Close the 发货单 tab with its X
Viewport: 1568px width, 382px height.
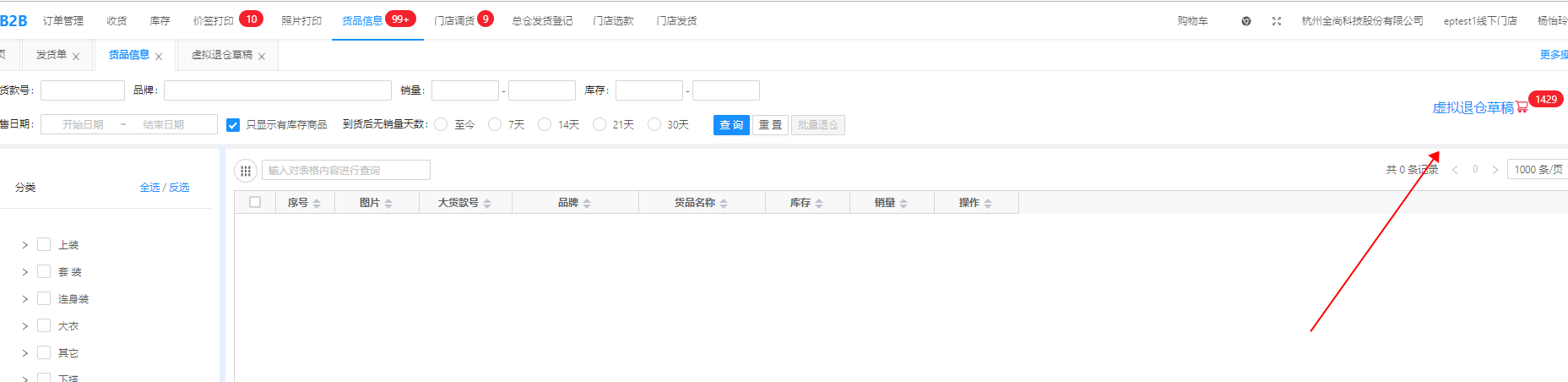click(76, 57)
